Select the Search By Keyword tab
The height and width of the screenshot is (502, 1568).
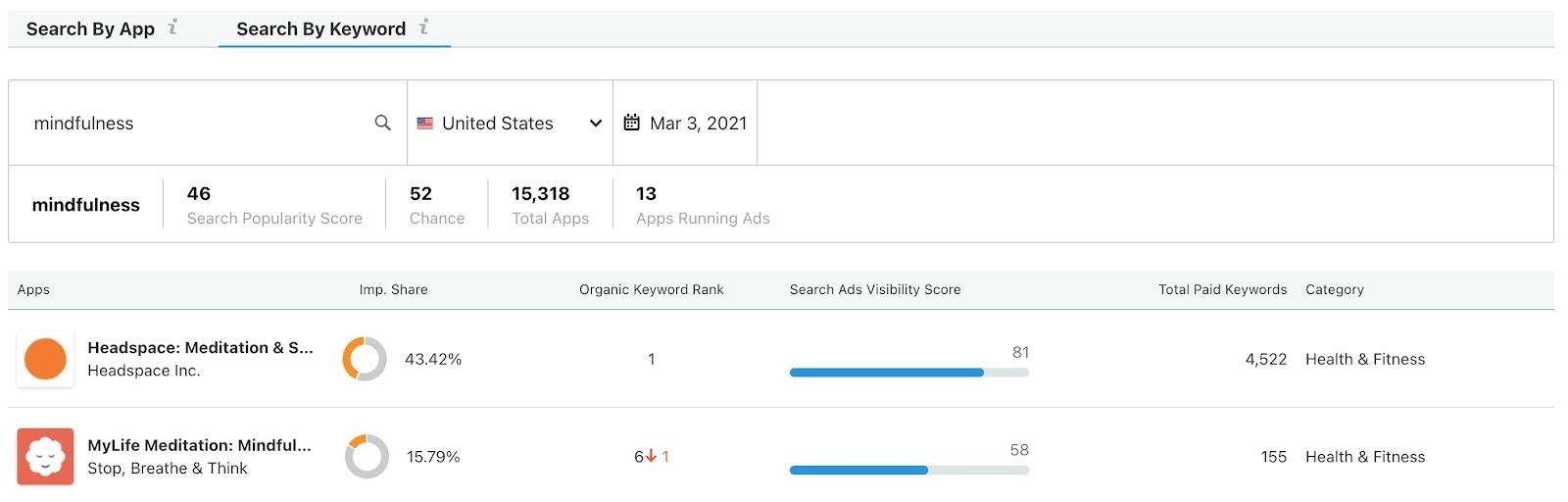(x=320, y=29)
